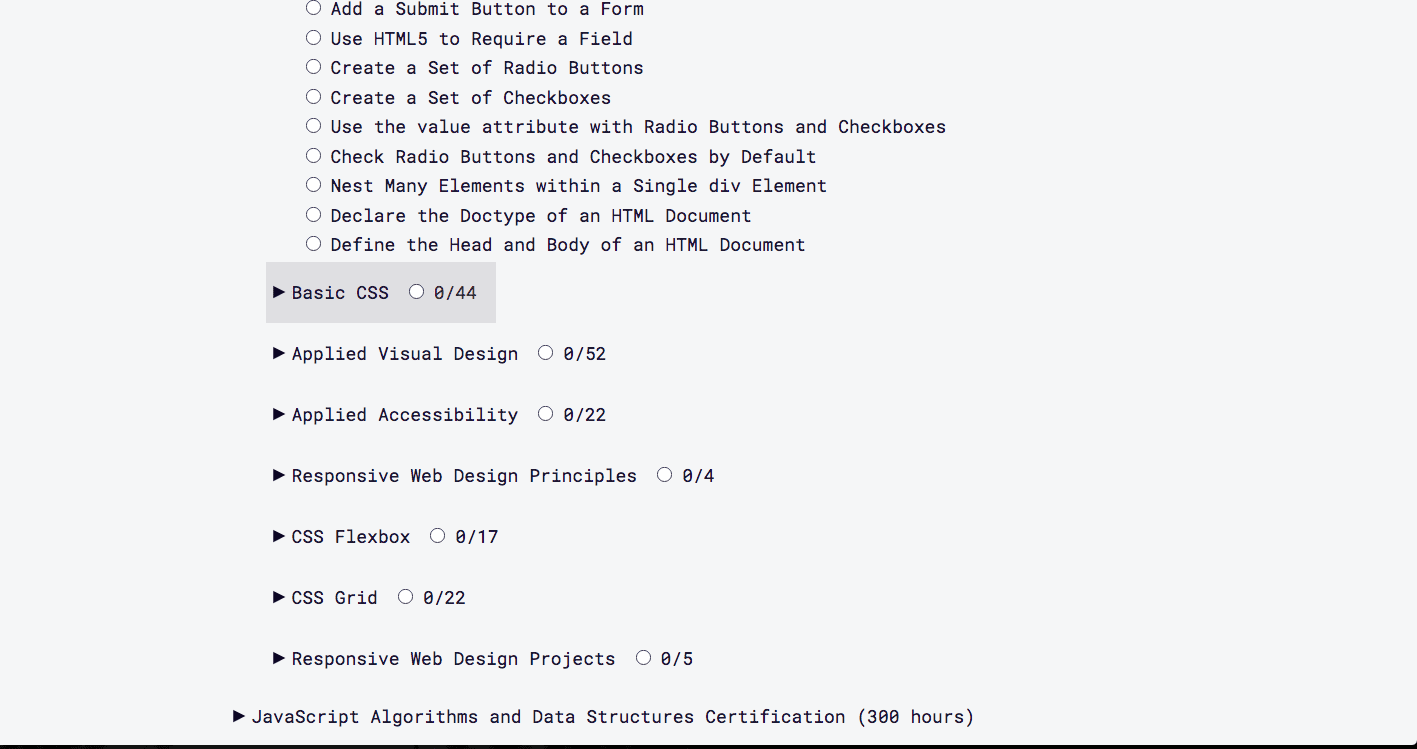The image size is (1417, 749).
Task: Expand Responsive Web Design Projects section
Action: point(279,658)
